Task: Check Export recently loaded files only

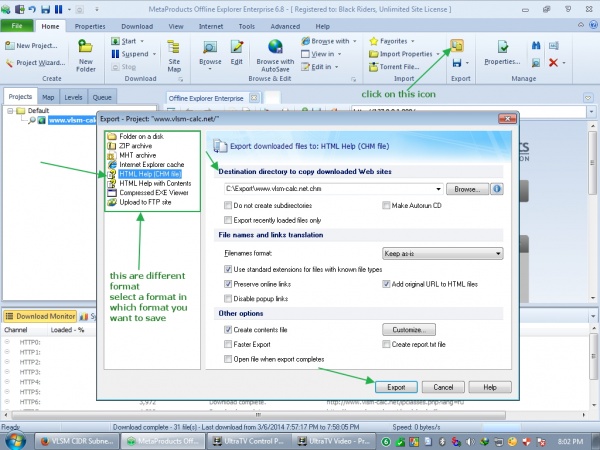Action: (228, 220)
